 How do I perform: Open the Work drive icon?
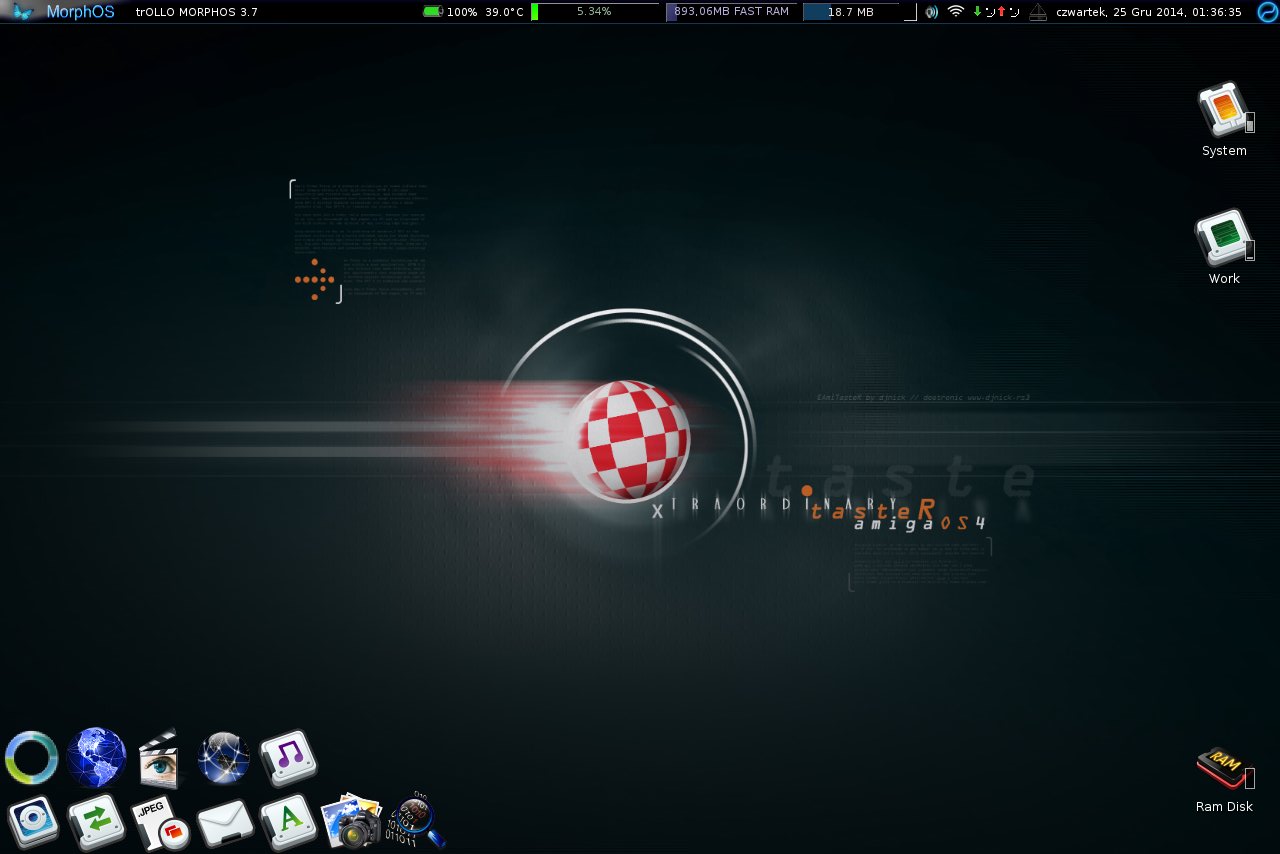click(1224, 238)
